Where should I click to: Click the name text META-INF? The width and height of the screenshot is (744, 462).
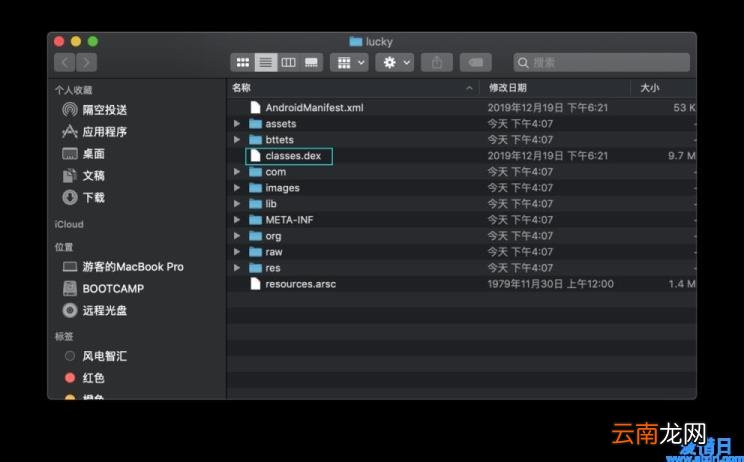(x=289, y=220)
